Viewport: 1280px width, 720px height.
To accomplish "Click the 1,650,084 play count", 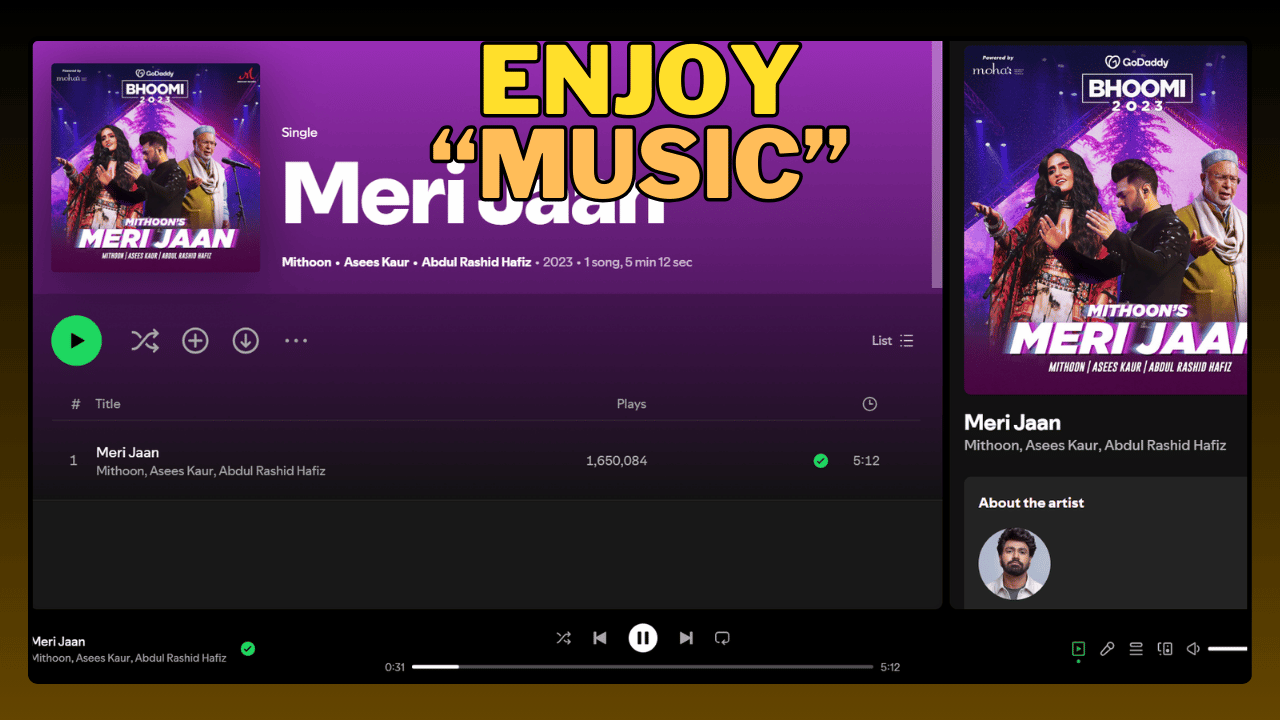I will 616,461.
